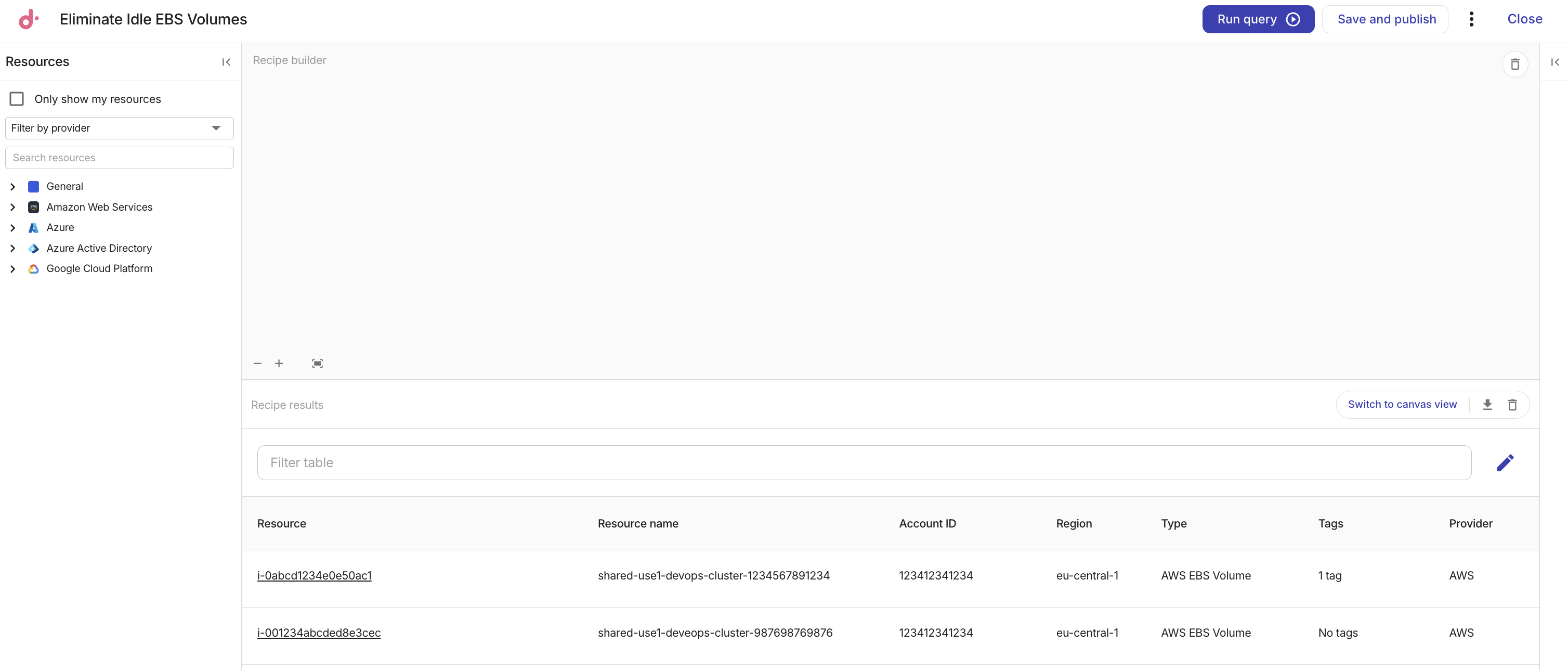Open the three-dot more options menu
Image resolution: width=1568 pixels, height=670 pixels.
[x=1471, y=19]
